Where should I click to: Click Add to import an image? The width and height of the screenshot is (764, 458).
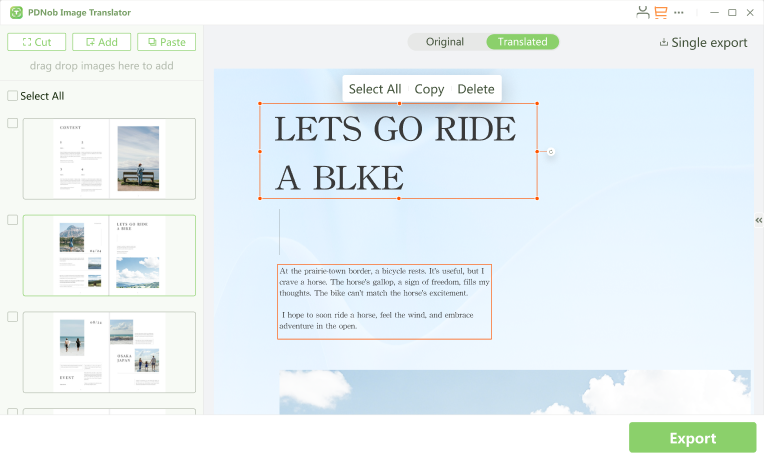click(101, 42)
